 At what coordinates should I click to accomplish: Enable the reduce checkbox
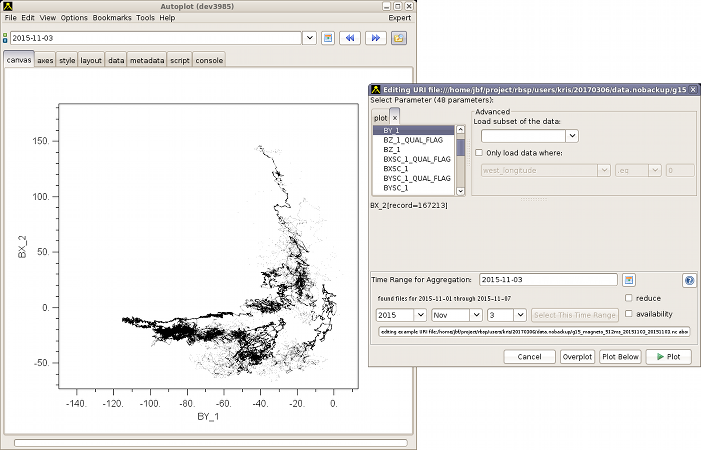(x=627, y=298)
